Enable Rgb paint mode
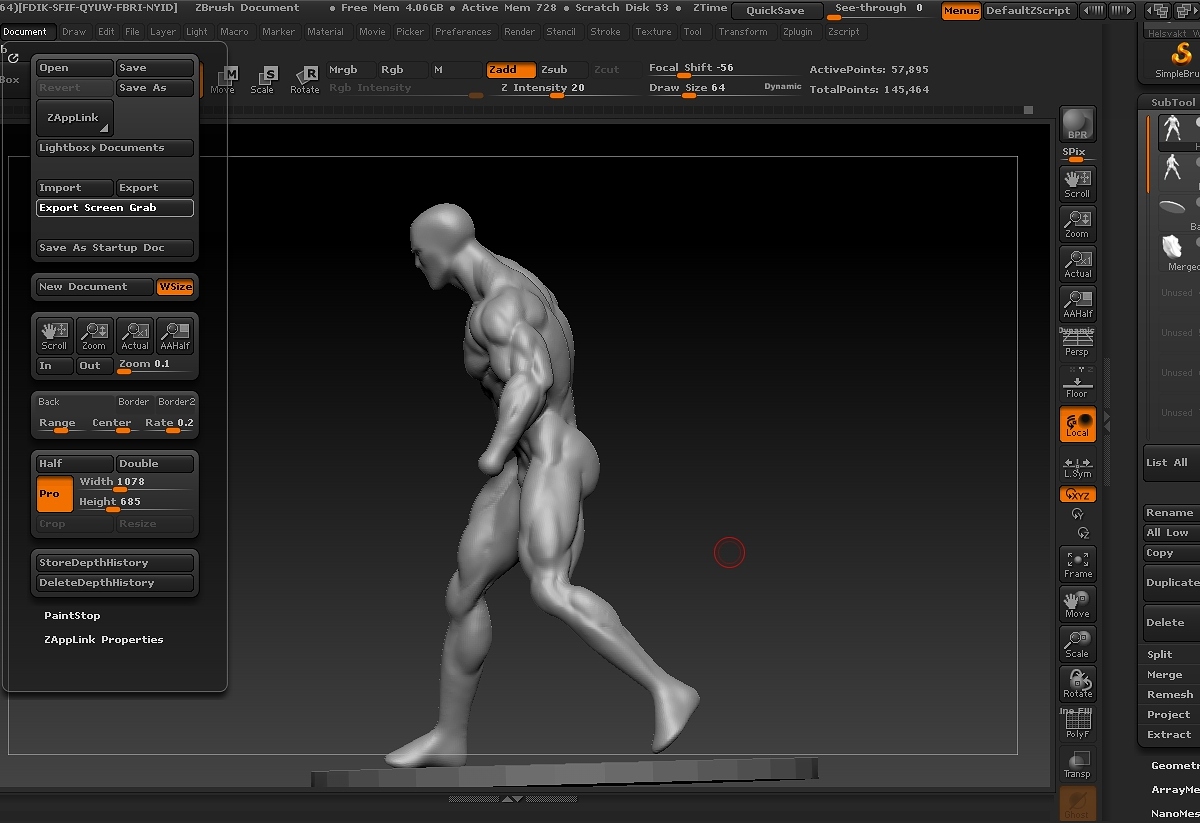1200x823 pixels. [402, 70]
